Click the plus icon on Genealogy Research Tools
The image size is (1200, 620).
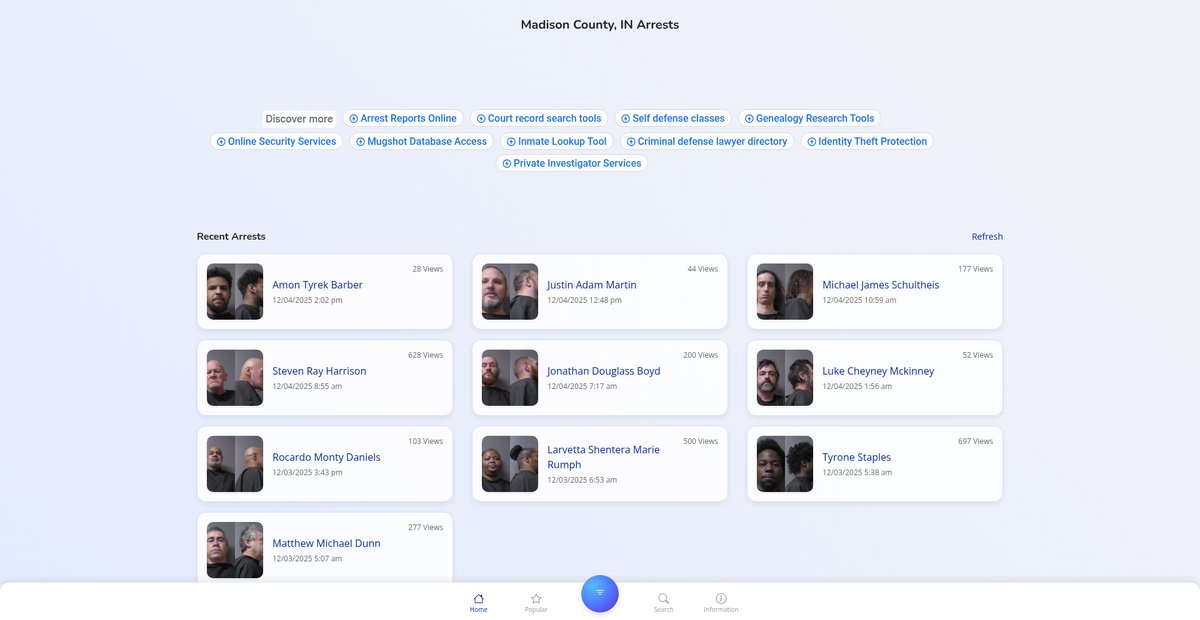(750, 119)
